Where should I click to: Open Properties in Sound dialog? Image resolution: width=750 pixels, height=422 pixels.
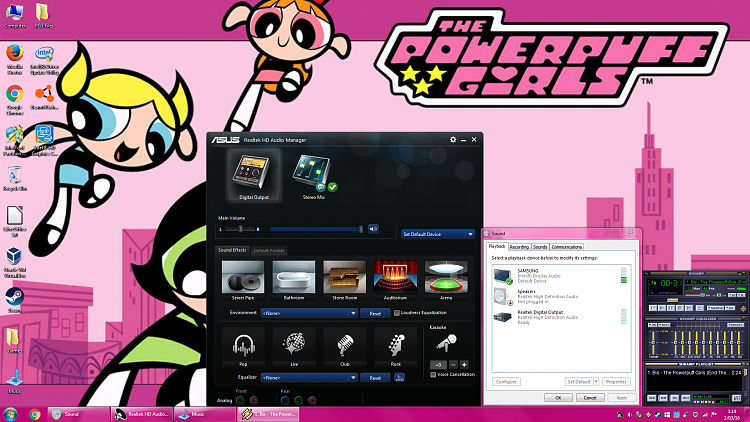coord(616,382)
